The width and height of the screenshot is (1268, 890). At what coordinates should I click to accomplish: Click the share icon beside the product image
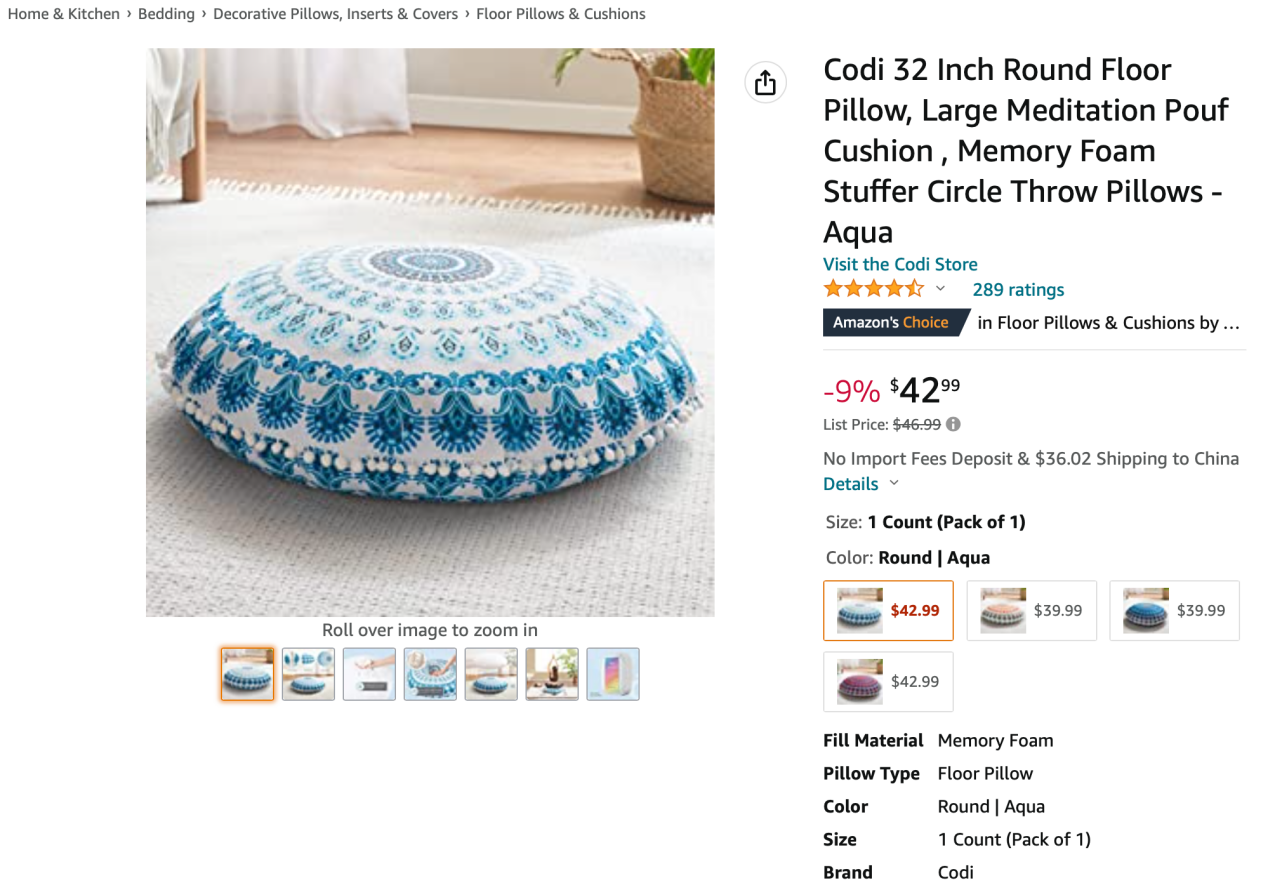pos(765,82)
